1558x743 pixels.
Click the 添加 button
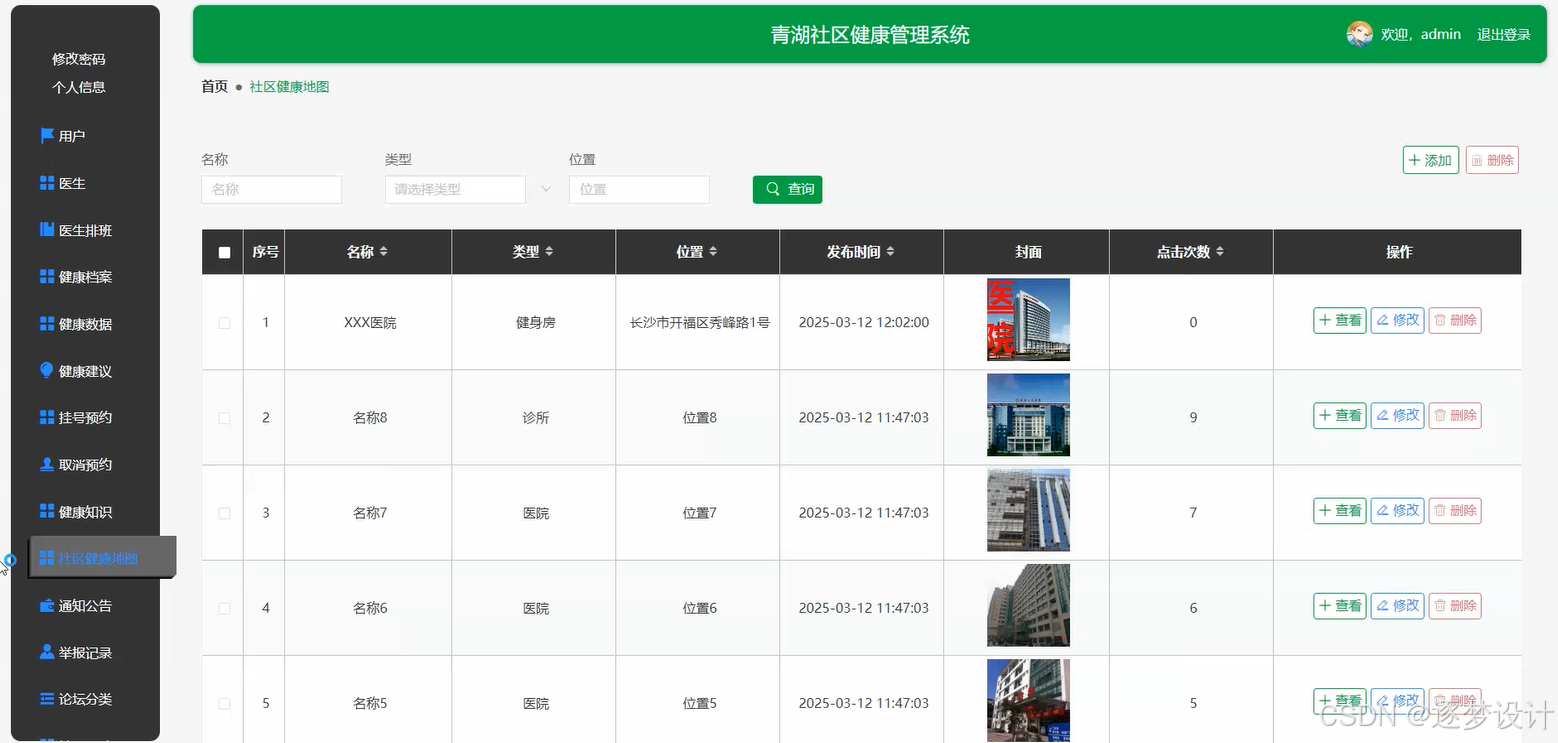click(1430, 160)
